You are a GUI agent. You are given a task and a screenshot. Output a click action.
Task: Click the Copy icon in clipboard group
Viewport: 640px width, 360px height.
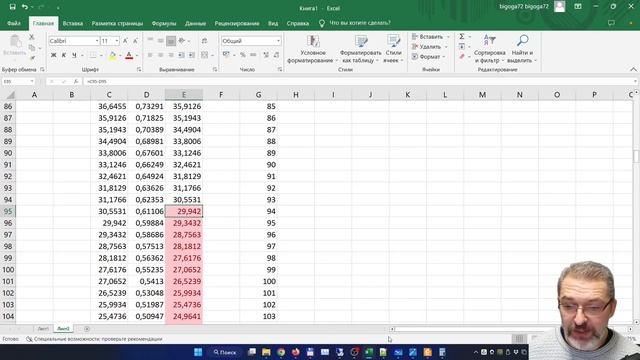point(32,48)
